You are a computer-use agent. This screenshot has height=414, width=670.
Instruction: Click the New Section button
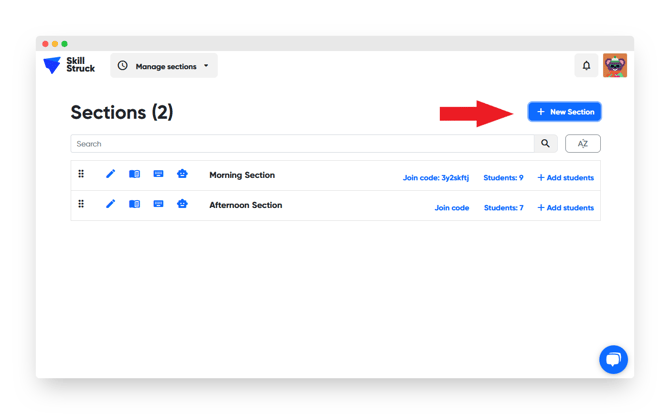pos(564,112)
